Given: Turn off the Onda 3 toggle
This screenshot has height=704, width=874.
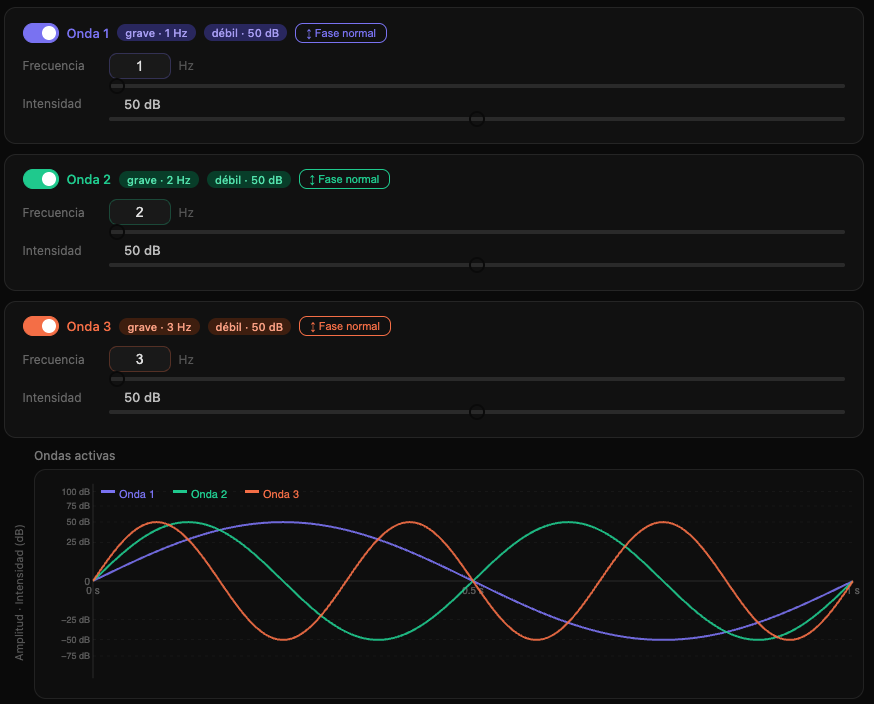Looking at the screenshot, I should click(41, 326).
